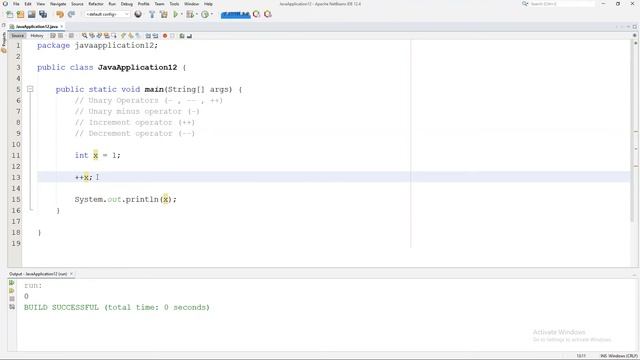
Task: Open the Source menu
Action: pos(77,4)
